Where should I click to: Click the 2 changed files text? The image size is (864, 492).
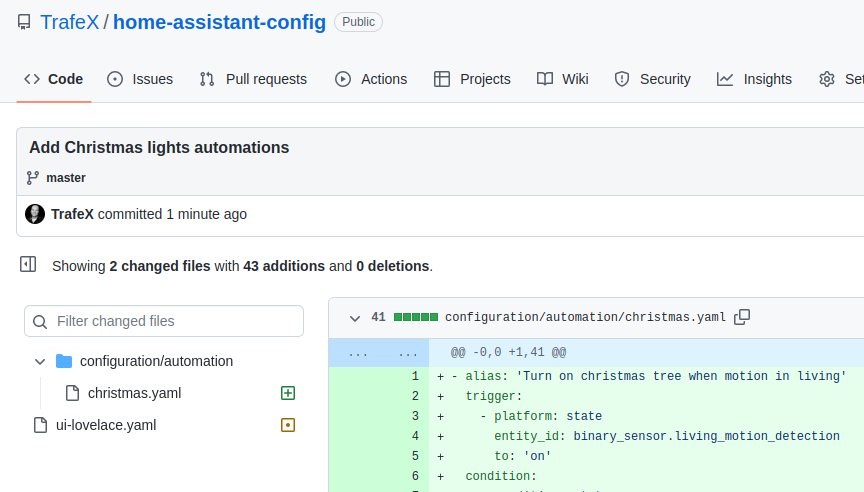(160, 266)
